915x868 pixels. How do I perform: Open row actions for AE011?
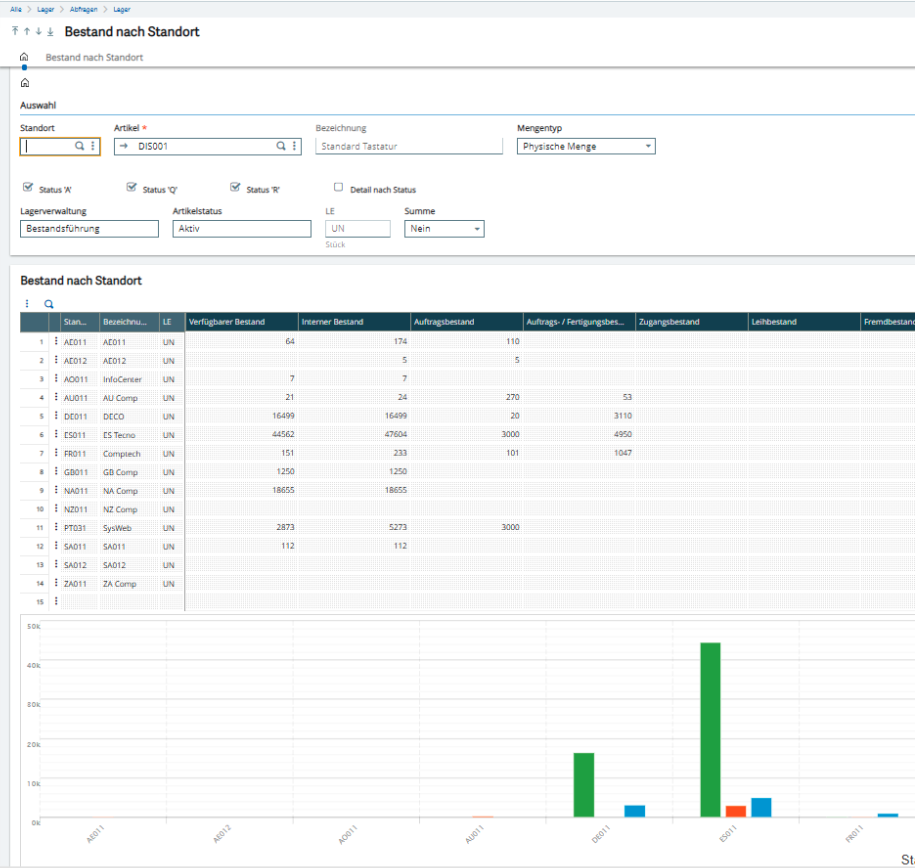56,341
